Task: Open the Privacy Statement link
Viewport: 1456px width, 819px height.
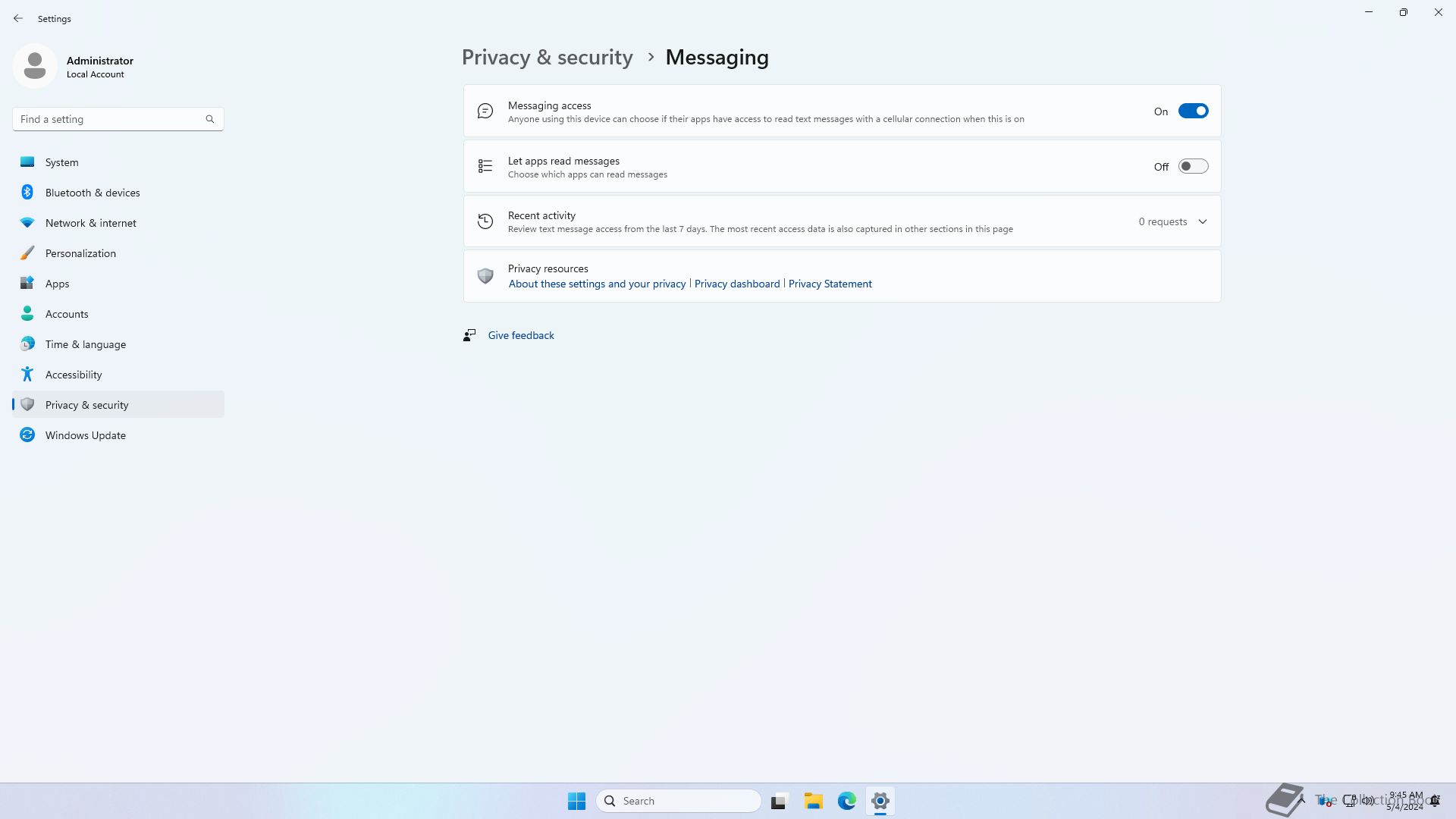Action: (x=830, y=284)
